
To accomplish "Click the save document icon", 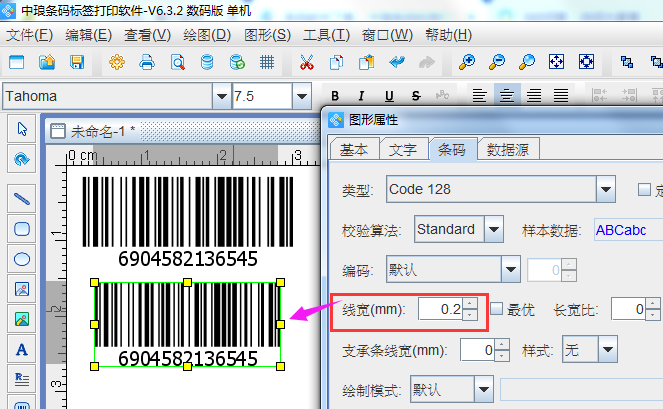I will tap(76, 62).
